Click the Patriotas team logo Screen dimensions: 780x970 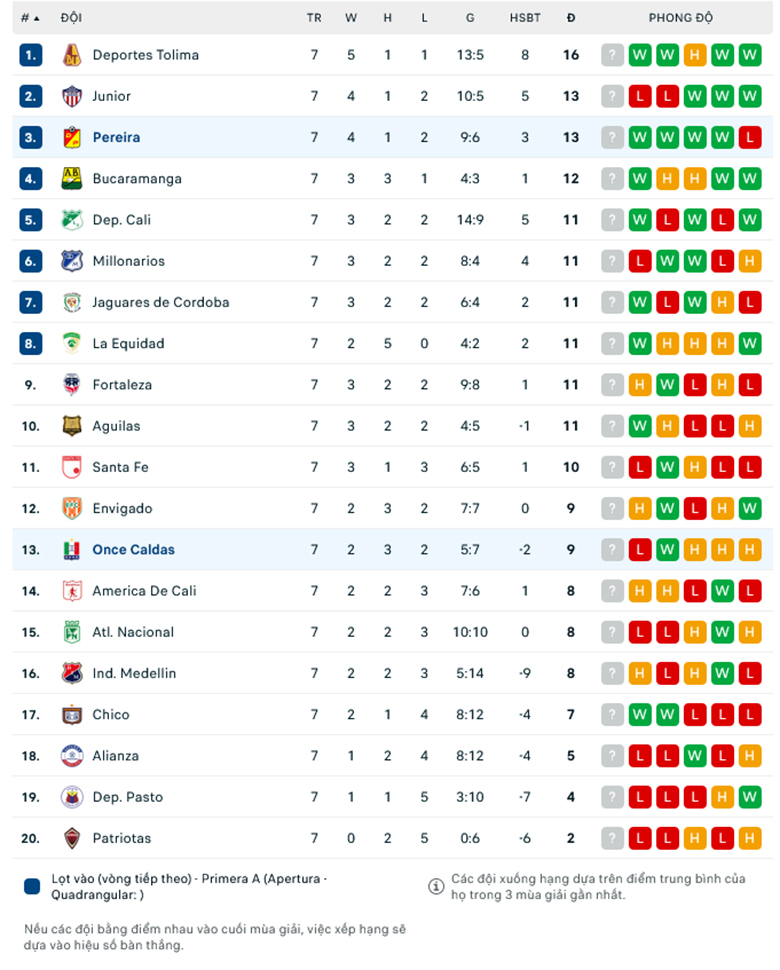[71, 838]
